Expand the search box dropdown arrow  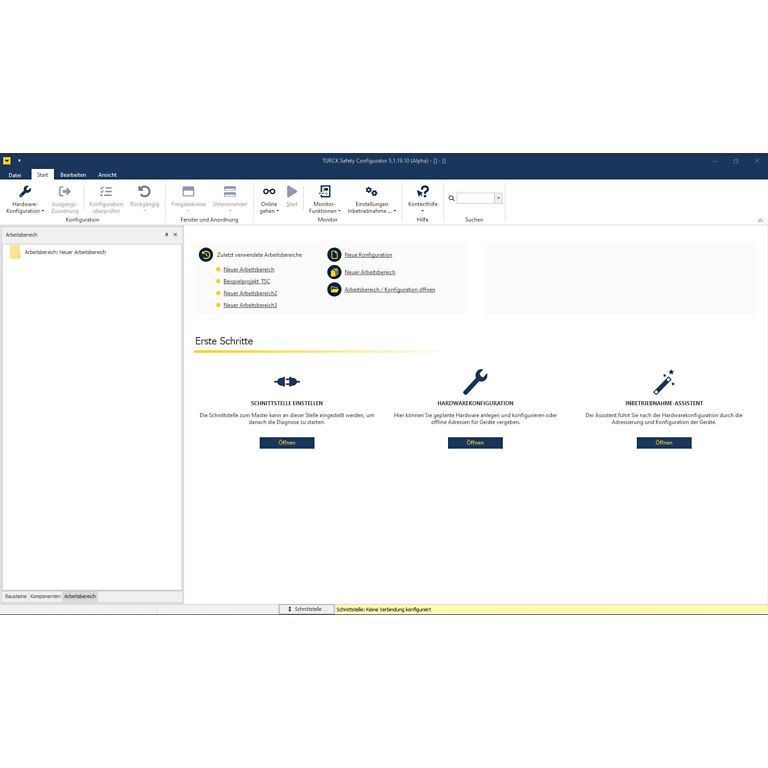pyautogui.click(x=498, y=198)
